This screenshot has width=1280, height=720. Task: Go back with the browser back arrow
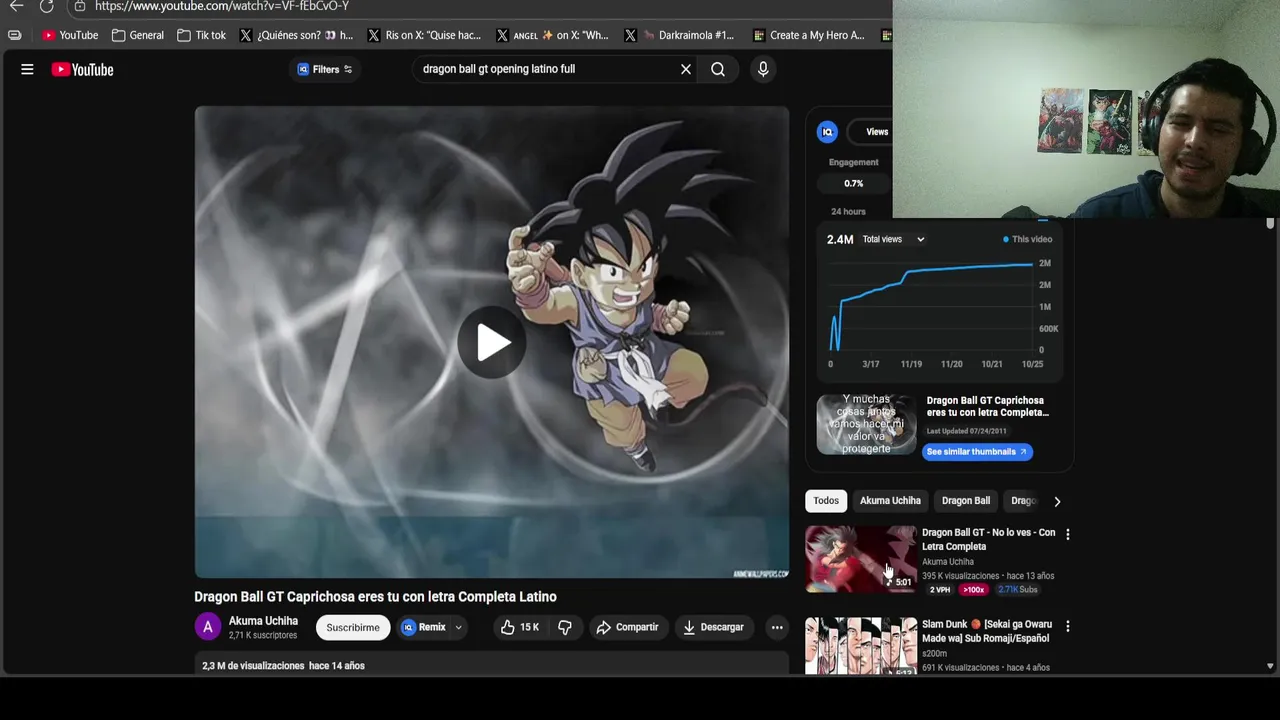pos(16,6)
